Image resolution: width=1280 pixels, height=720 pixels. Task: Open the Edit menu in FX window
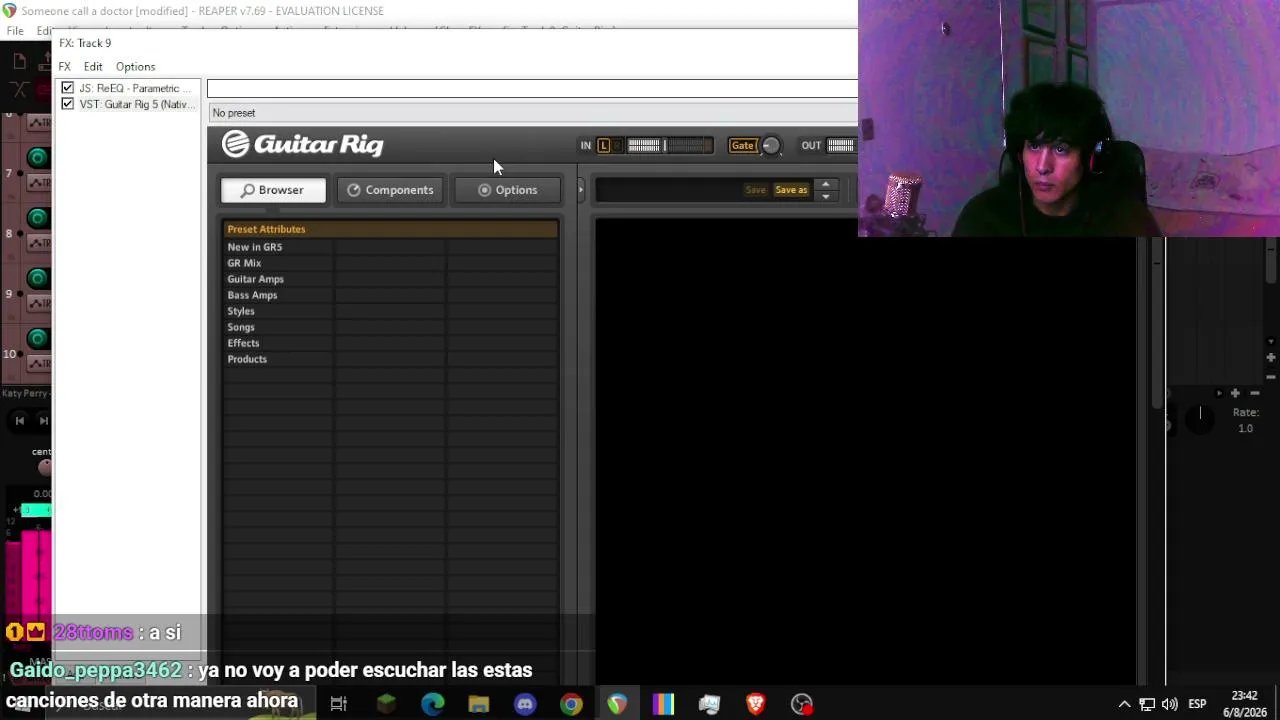[x=93, y=67]
